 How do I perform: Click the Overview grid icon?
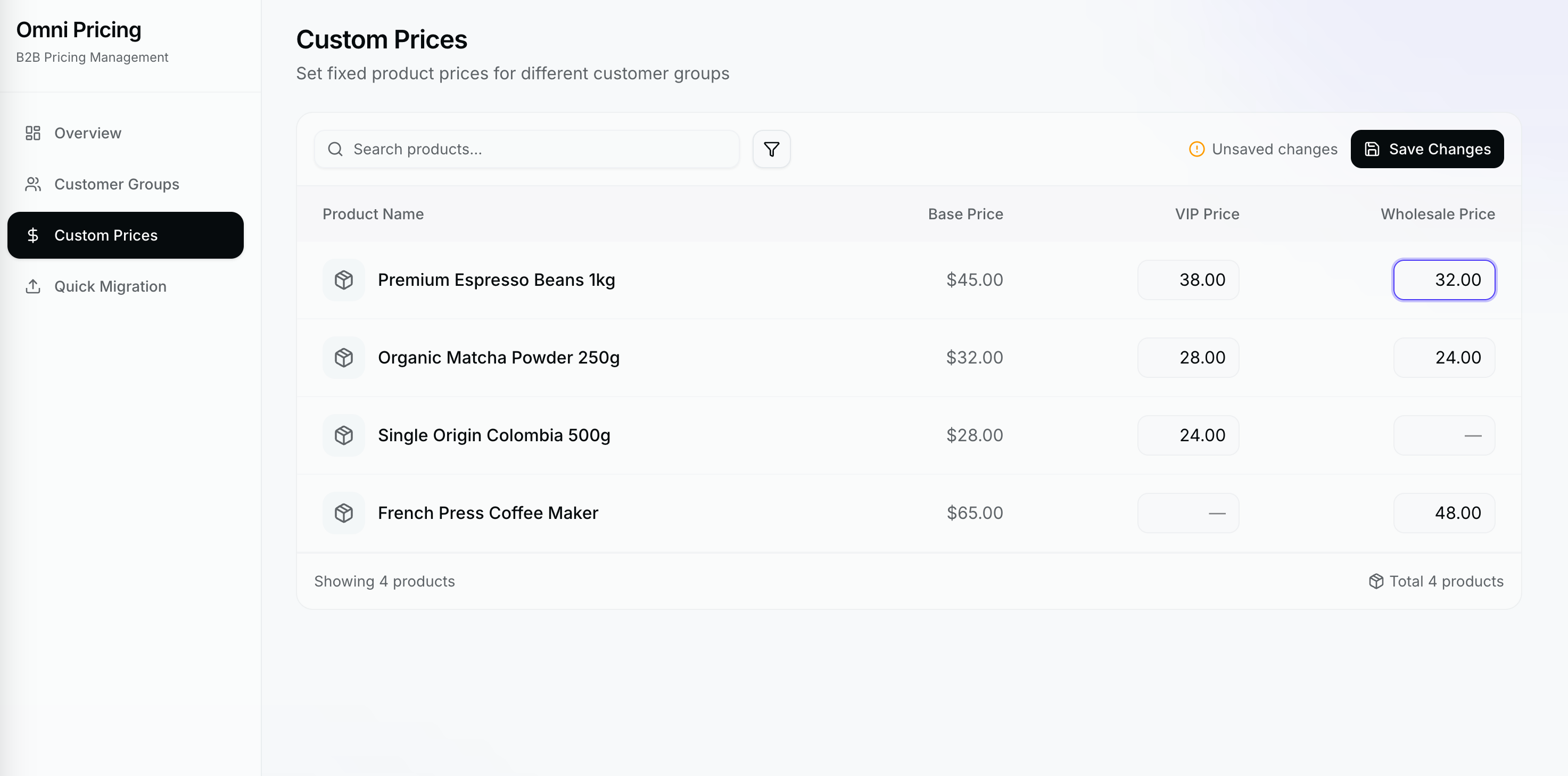pos(33,133)
